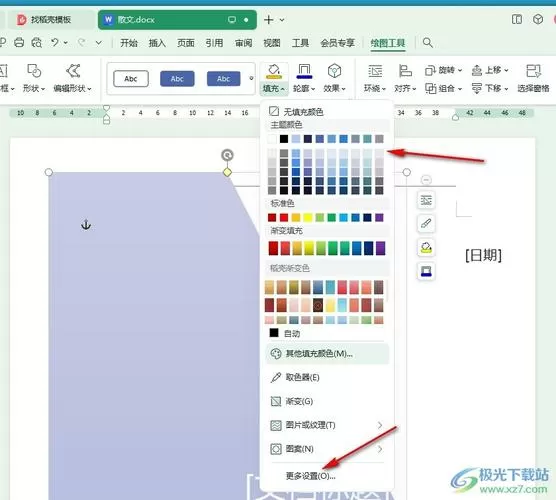This screenshot has height=500, width=556.
Task: Open 更多设置(O)... more settings
Action: [311, 476]
